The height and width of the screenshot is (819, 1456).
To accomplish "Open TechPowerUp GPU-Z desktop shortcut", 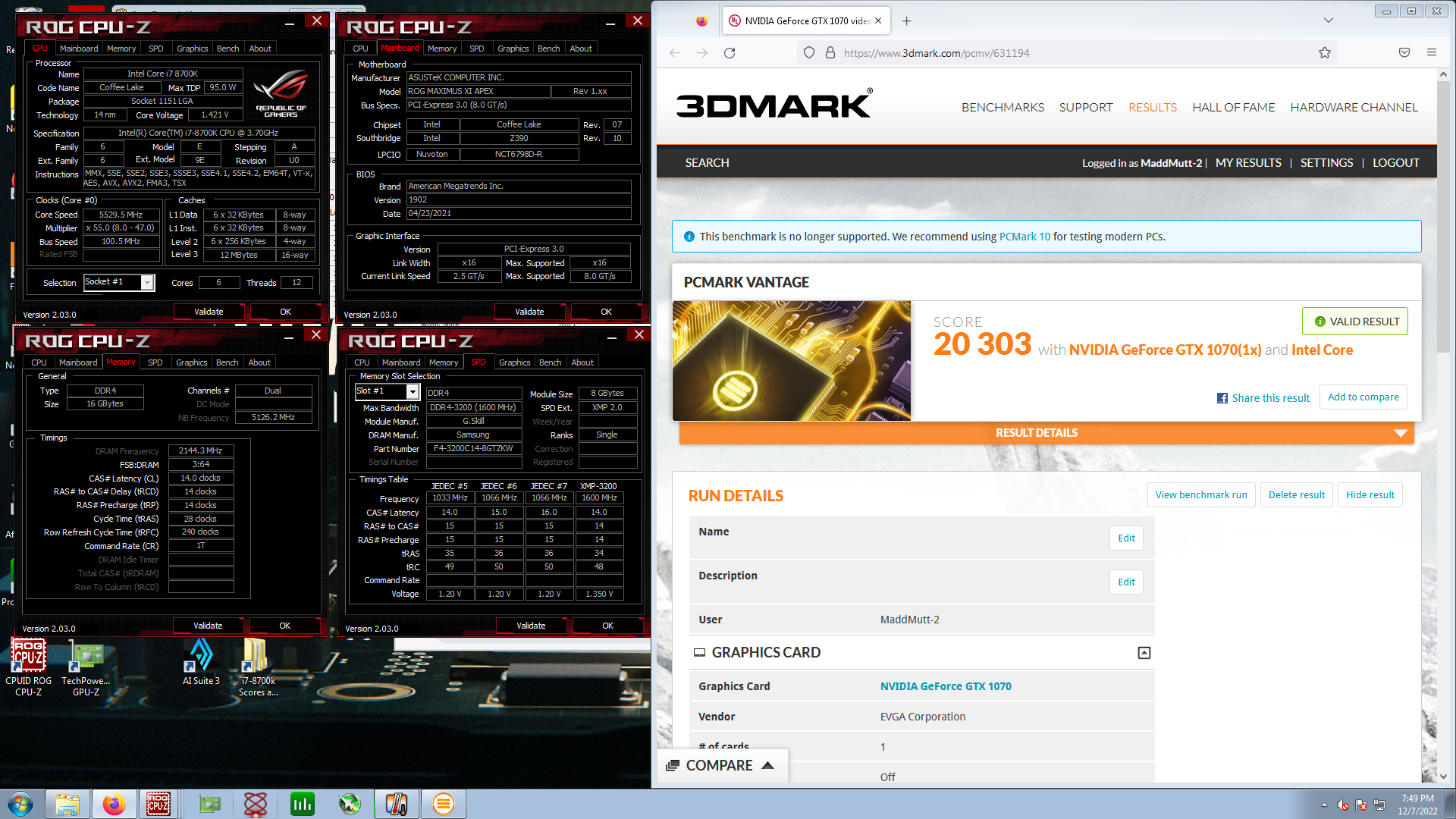I will tap(86, 667).
